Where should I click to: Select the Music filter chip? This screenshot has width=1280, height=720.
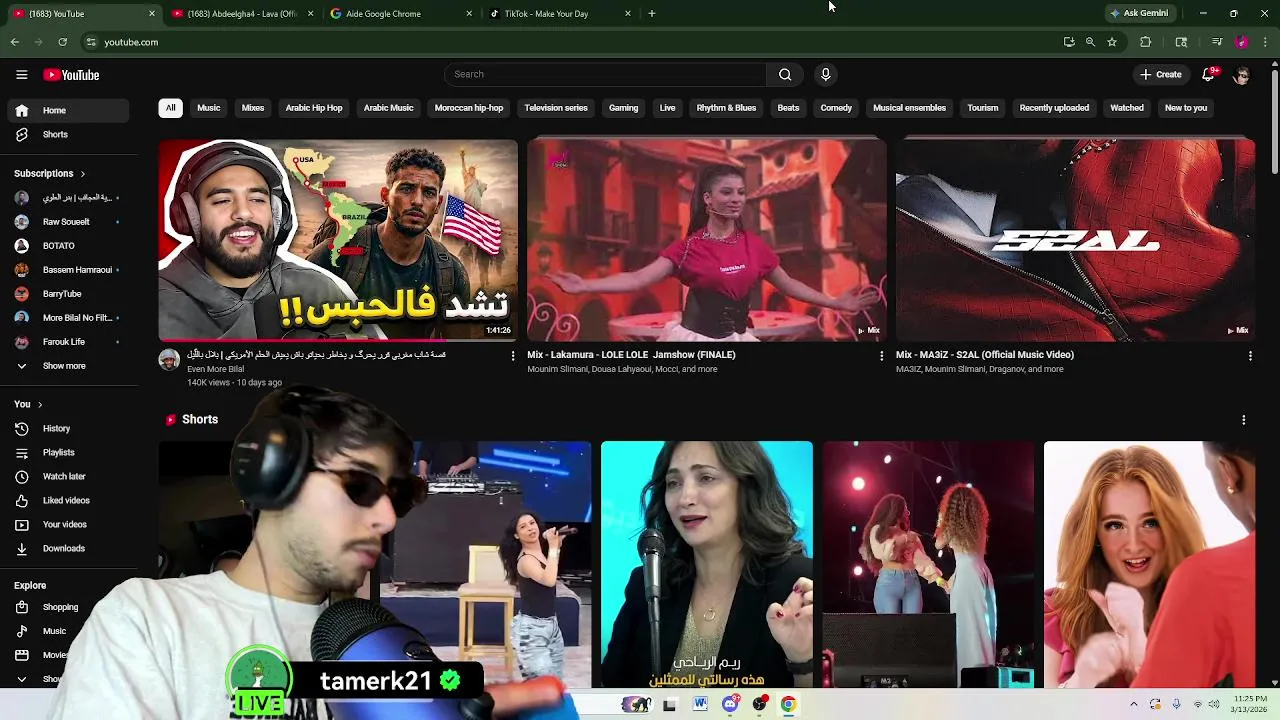[x=208, y=108]
